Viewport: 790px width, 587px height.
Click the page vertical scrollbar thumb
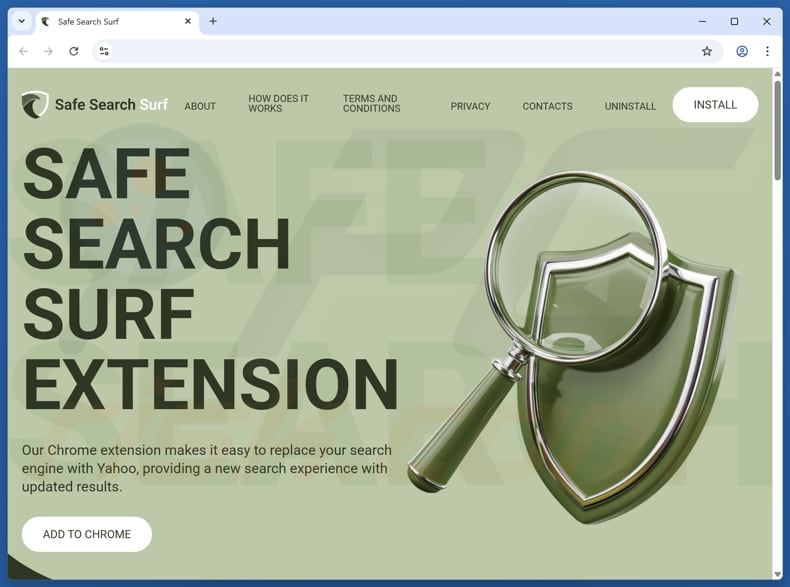point(777,129)
